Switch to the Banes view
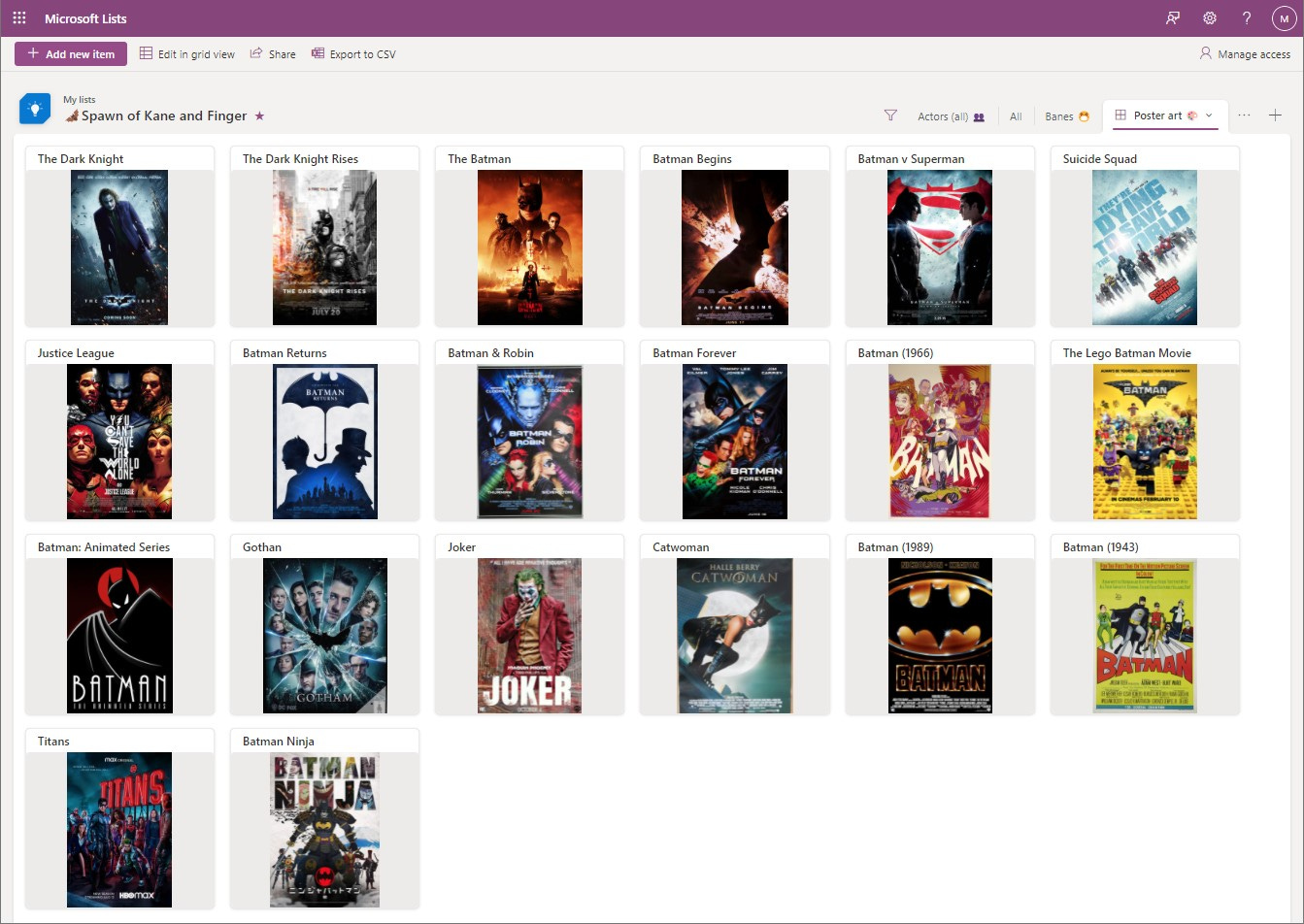1304x924 pixels. tap(1067, 116)
